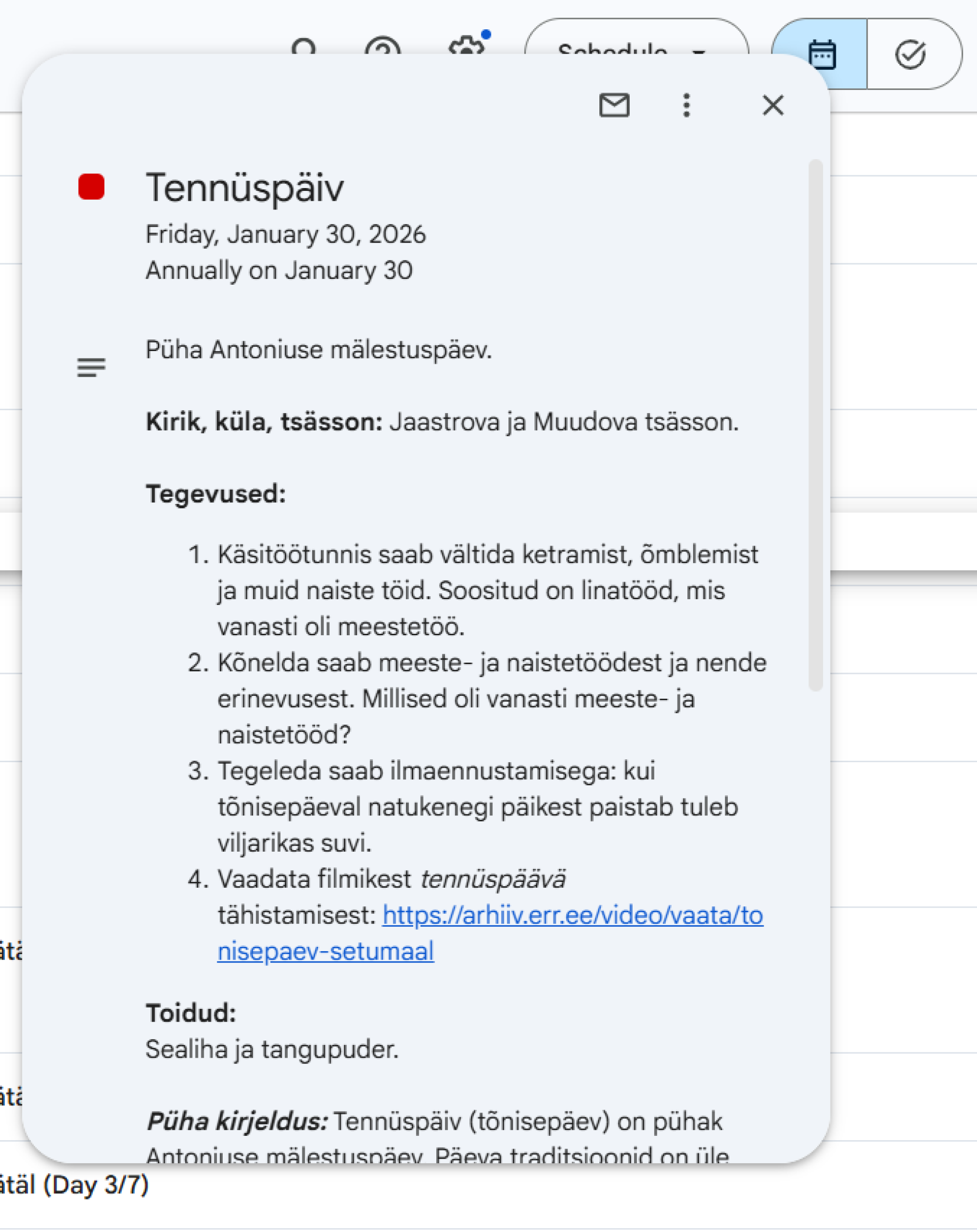Click the dropdown arrow beside Schedule
Image resolution: width=977 pixels, height=1232 pixels.
click(698, 50)
